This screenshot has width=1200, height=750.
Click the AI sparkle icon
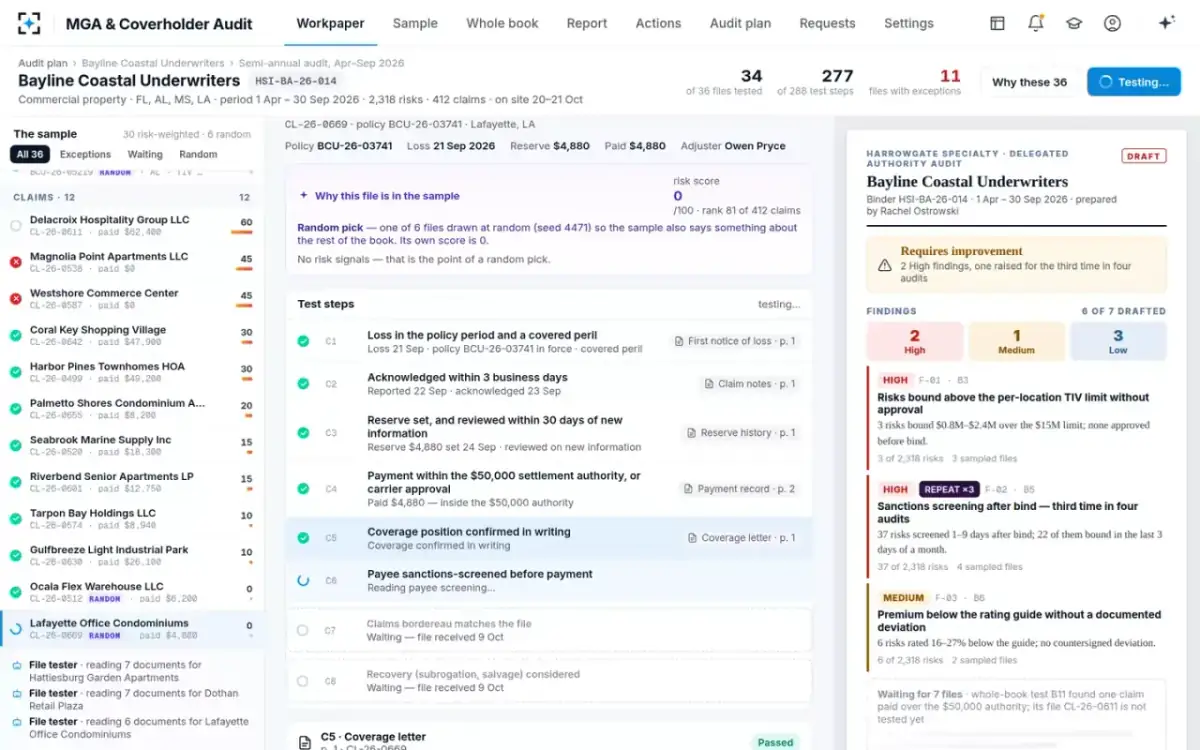(1166, 23)
